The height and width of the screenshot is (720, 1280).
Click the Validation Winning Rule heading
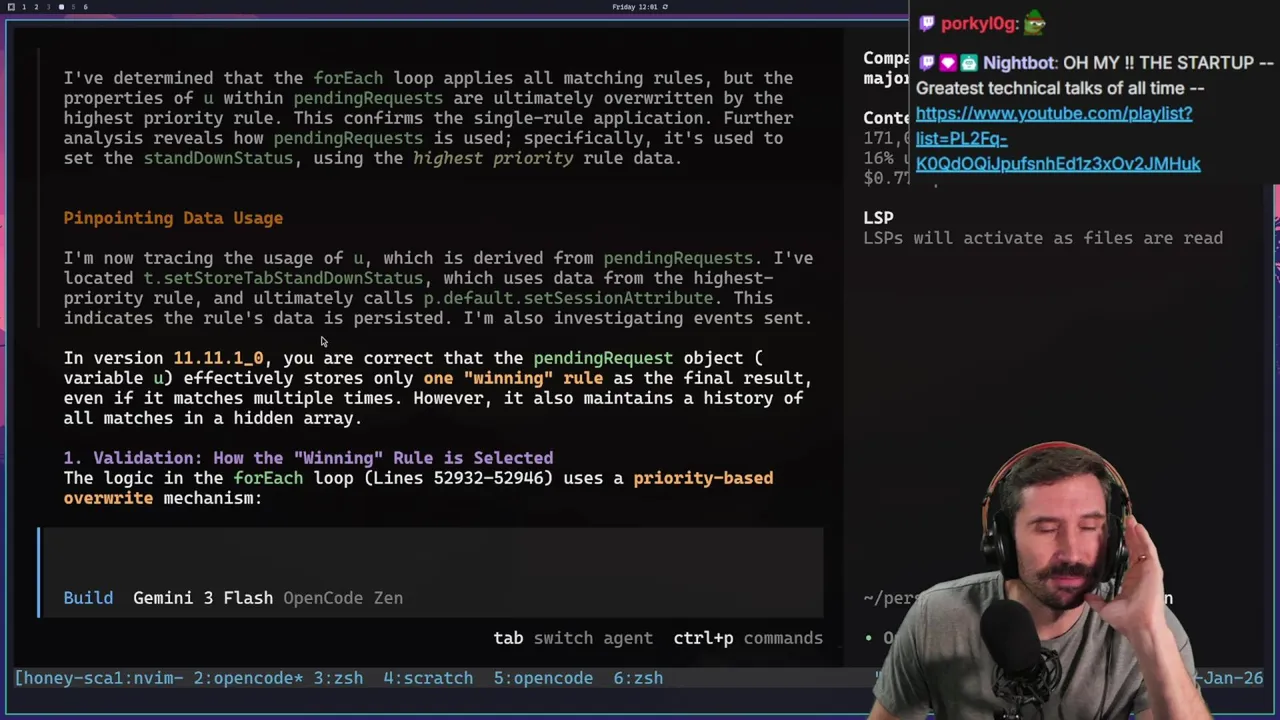pyautogui.click(x=308, y=458)
